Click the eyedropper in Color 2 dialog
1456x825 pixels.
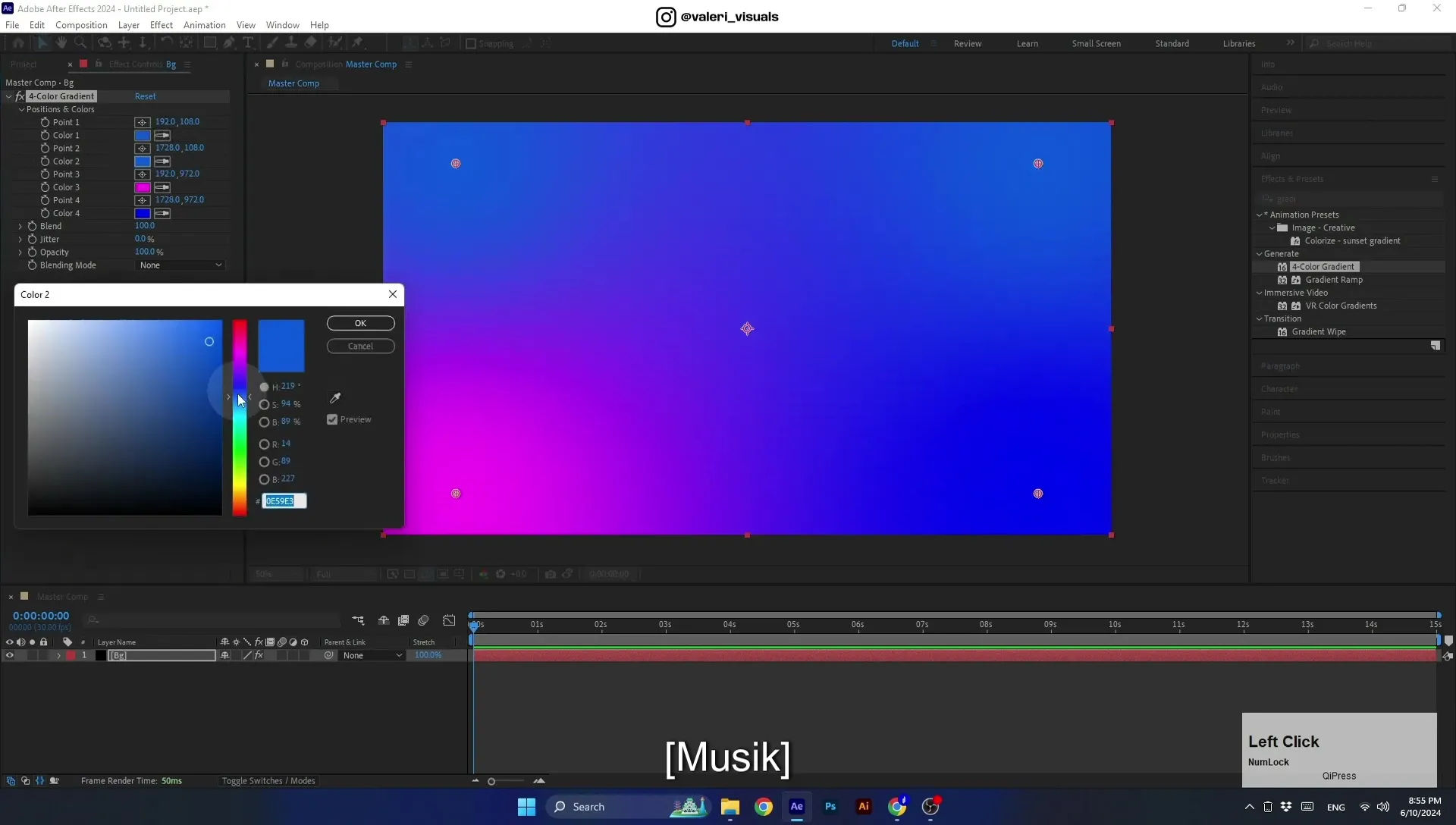pos(335,398)
